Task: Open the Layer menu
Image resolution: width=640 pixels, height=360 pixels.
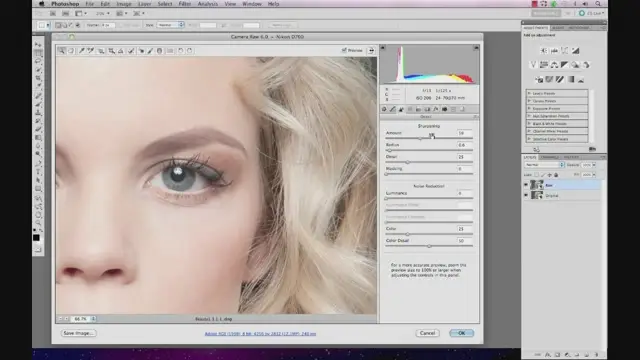Action: pyautogui.click(x=144, y=4)
